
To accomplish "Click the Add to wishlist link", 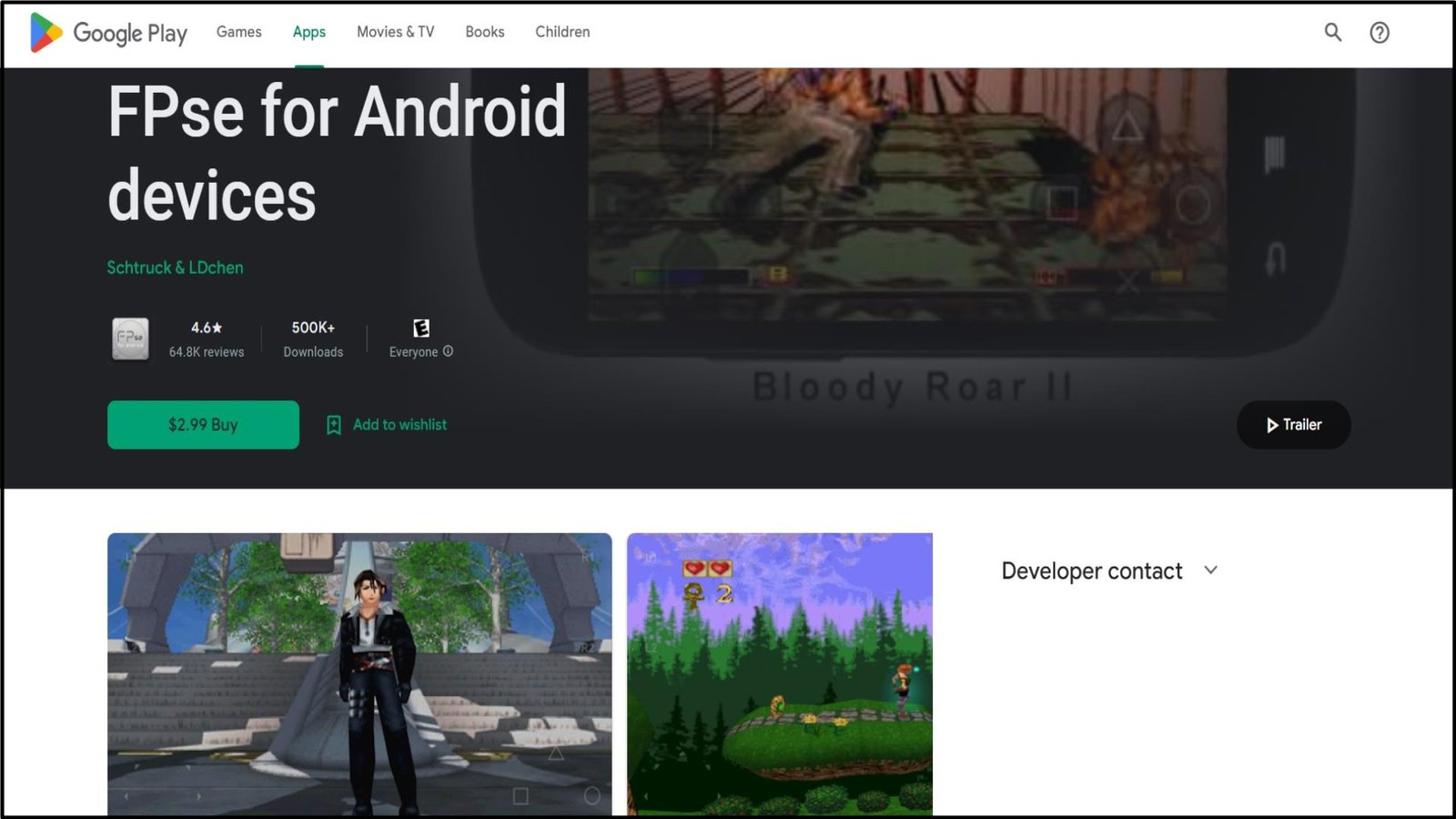I will [399, 425].
